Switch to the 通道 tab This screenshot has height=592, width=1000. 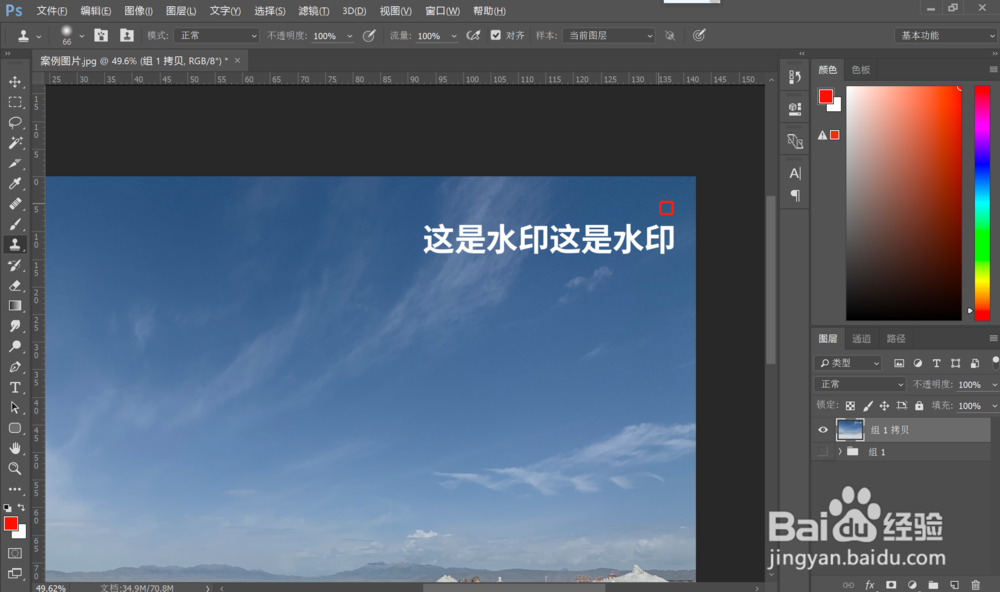pos(861,338)
